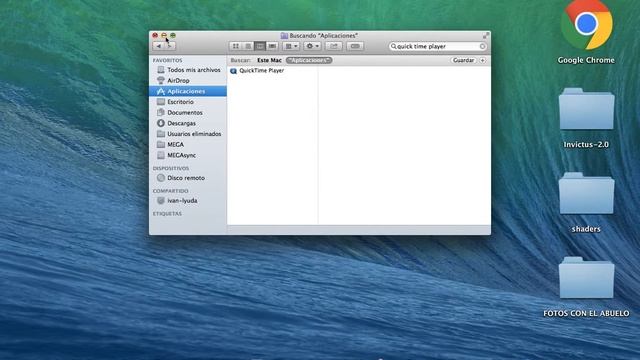Open Escritorio in the sidebar
This screenshot has height=360, width=640.
point(188,102)
